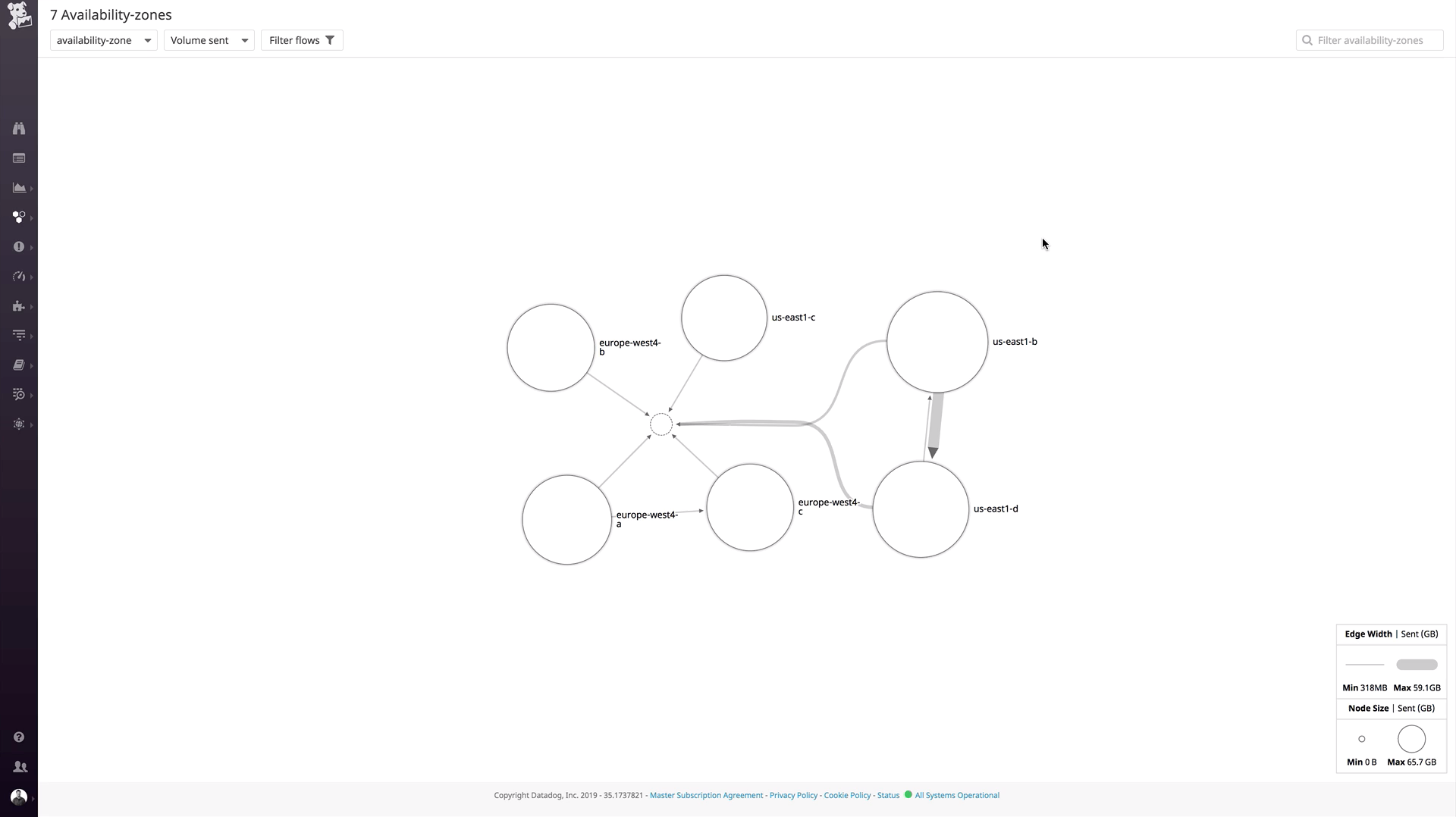Viewport: 1456px width, 817px height.
Task: Open Help via the question-mark icon
Action: click(x=20, y=736)
